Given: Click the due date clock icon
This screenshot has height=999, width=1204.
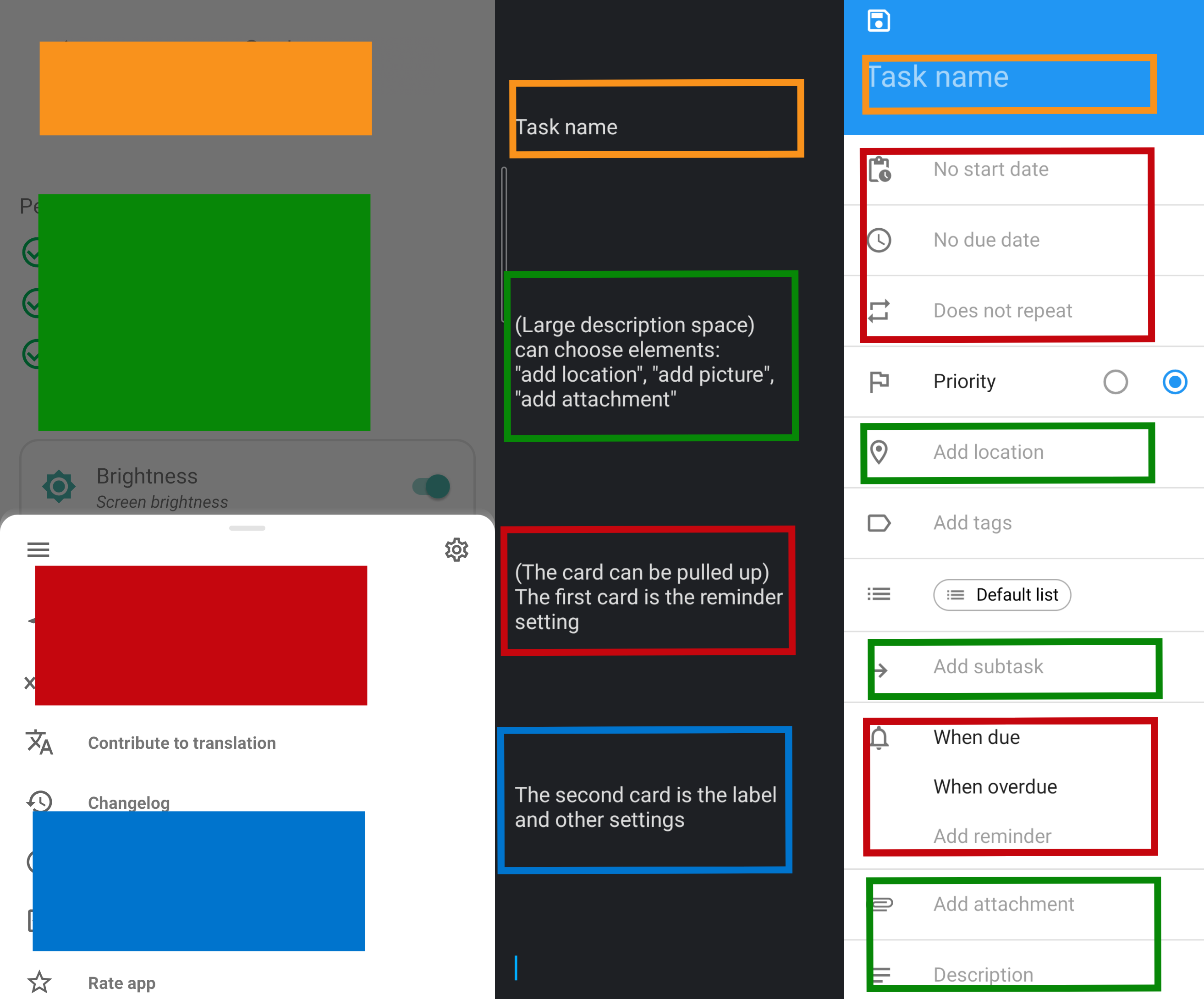Looking at the screenshot, I should [x=879, y=240].
